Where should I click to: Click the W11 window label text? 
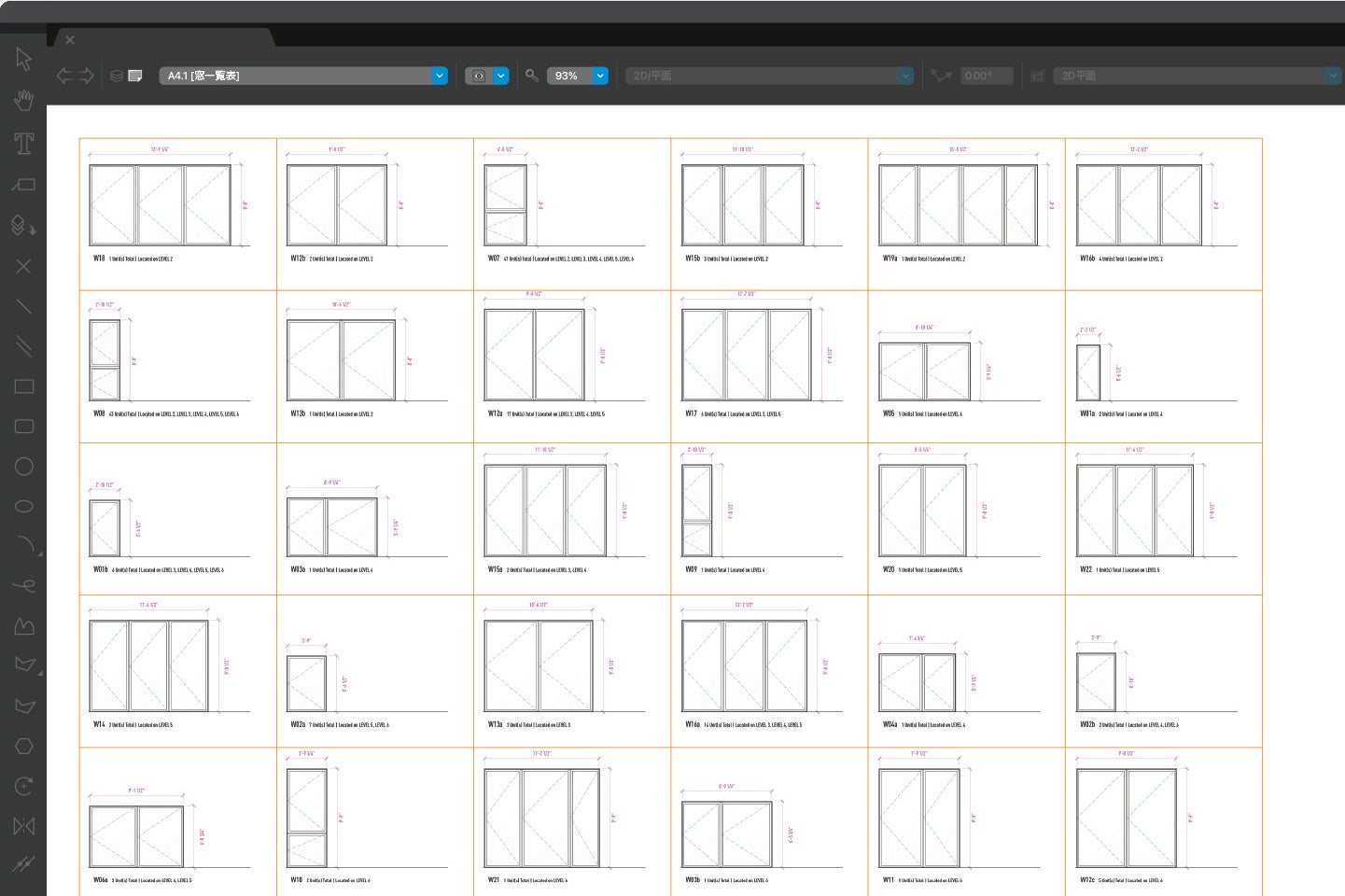coord(889,880)
